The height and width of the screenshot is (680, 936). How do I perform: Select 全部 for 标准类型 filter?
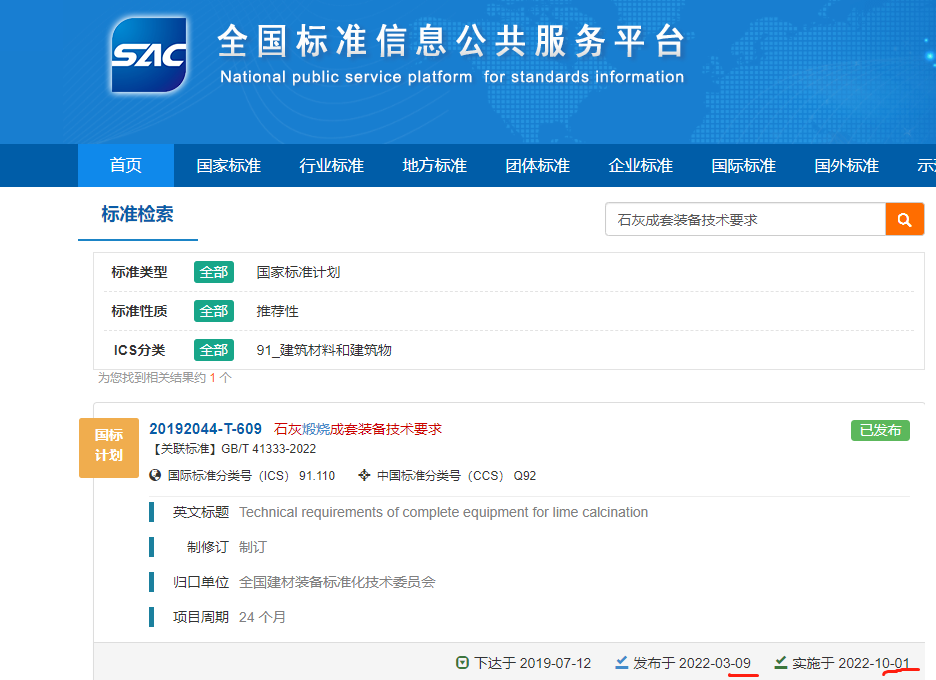point(213,272)
